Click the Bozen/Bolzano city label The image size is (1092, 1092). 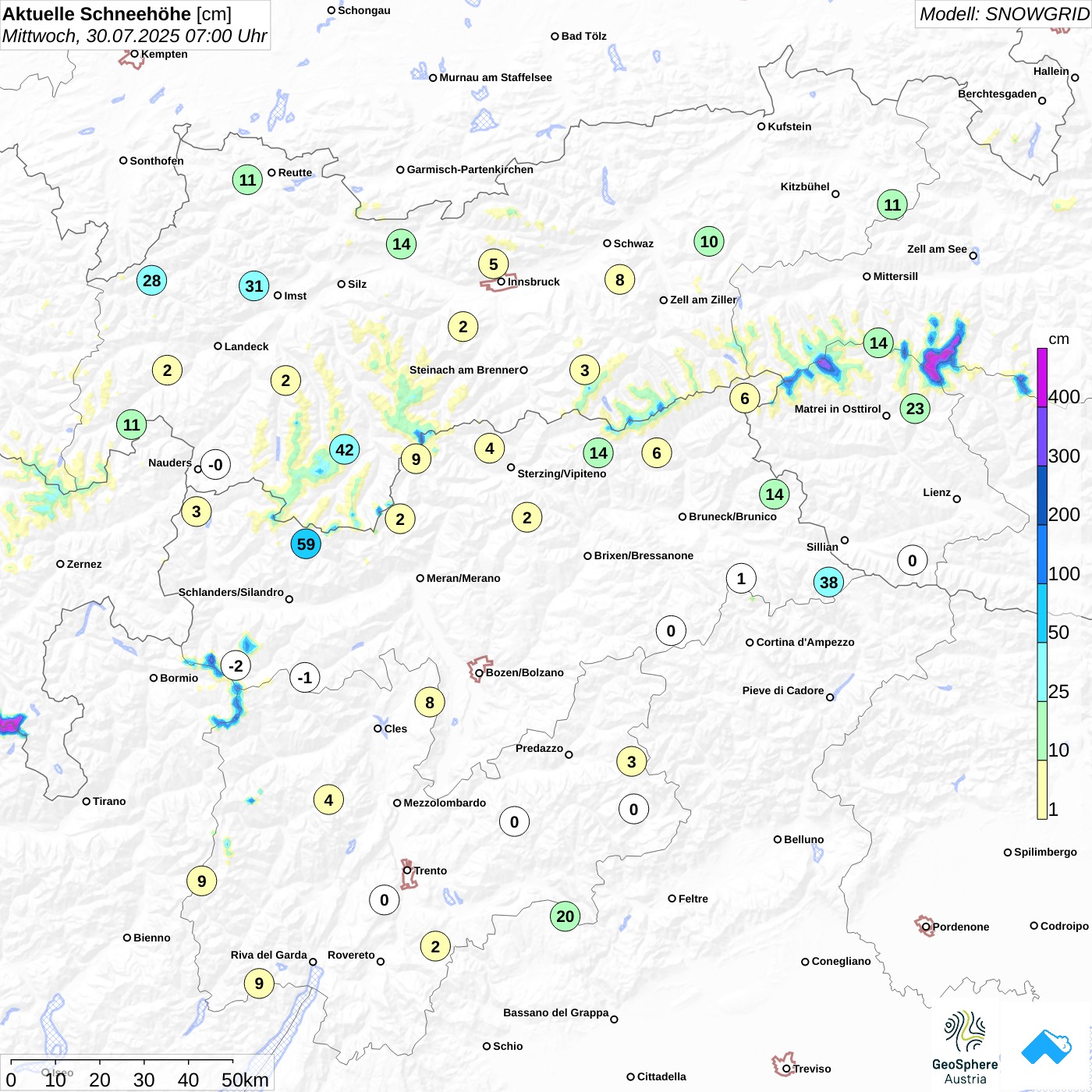(524, 672)
